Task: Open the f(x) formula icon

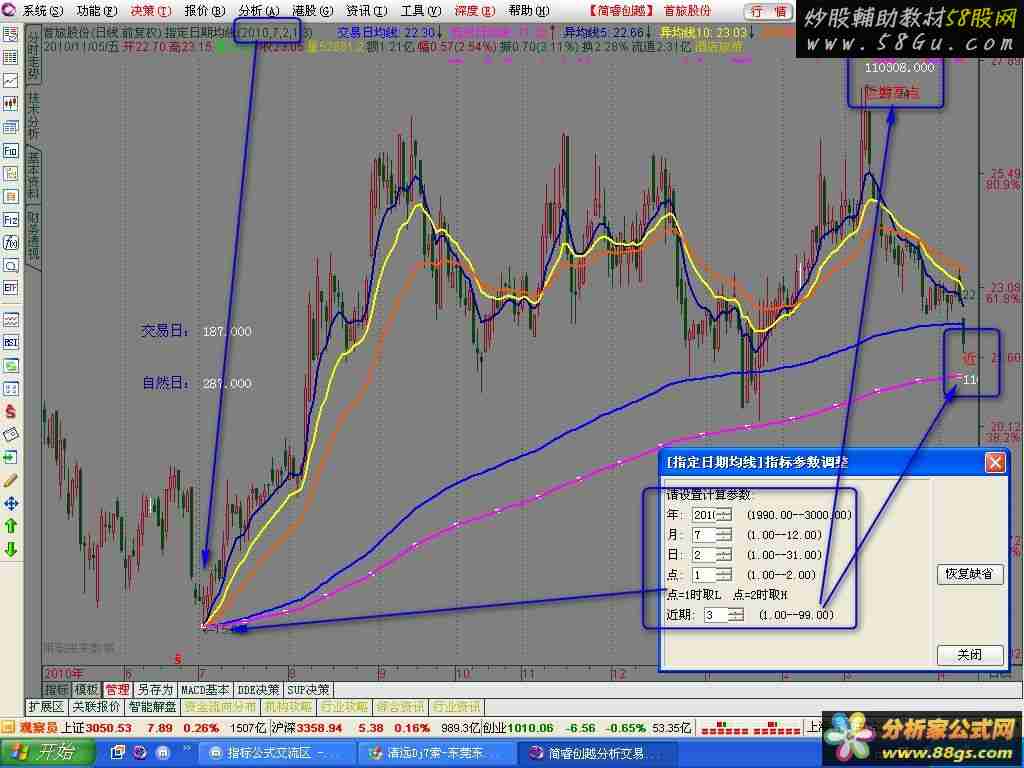Action: click(x=10, y=242)
